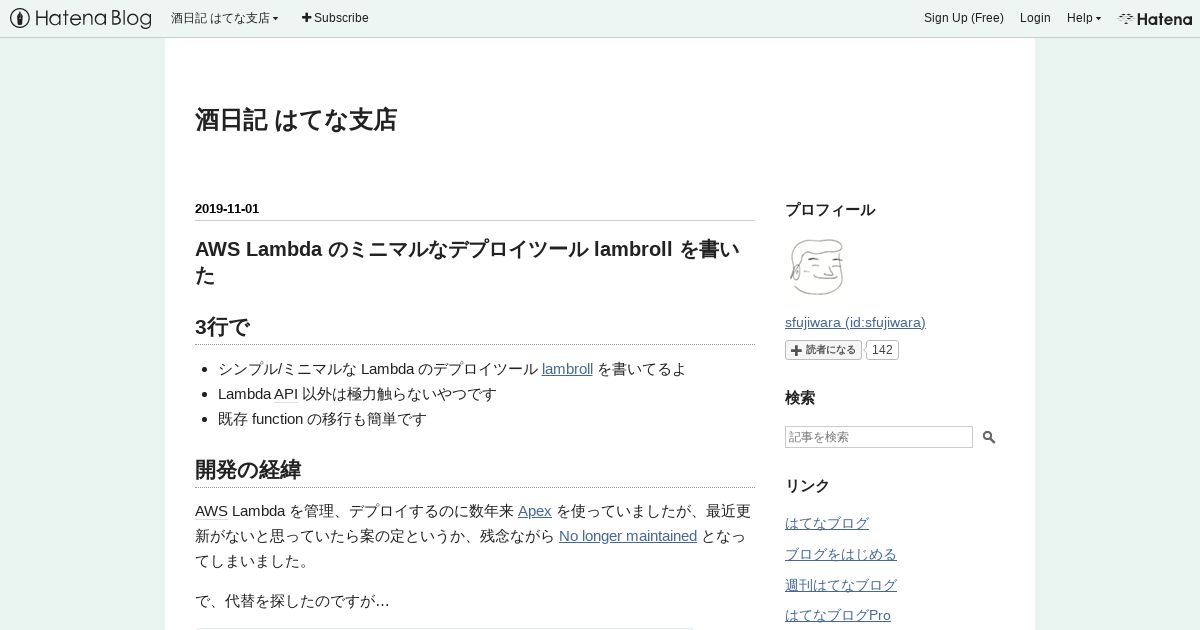The image size is (1200, 630).
Task: Click the リンク sidebar heading
Action: 808,486
